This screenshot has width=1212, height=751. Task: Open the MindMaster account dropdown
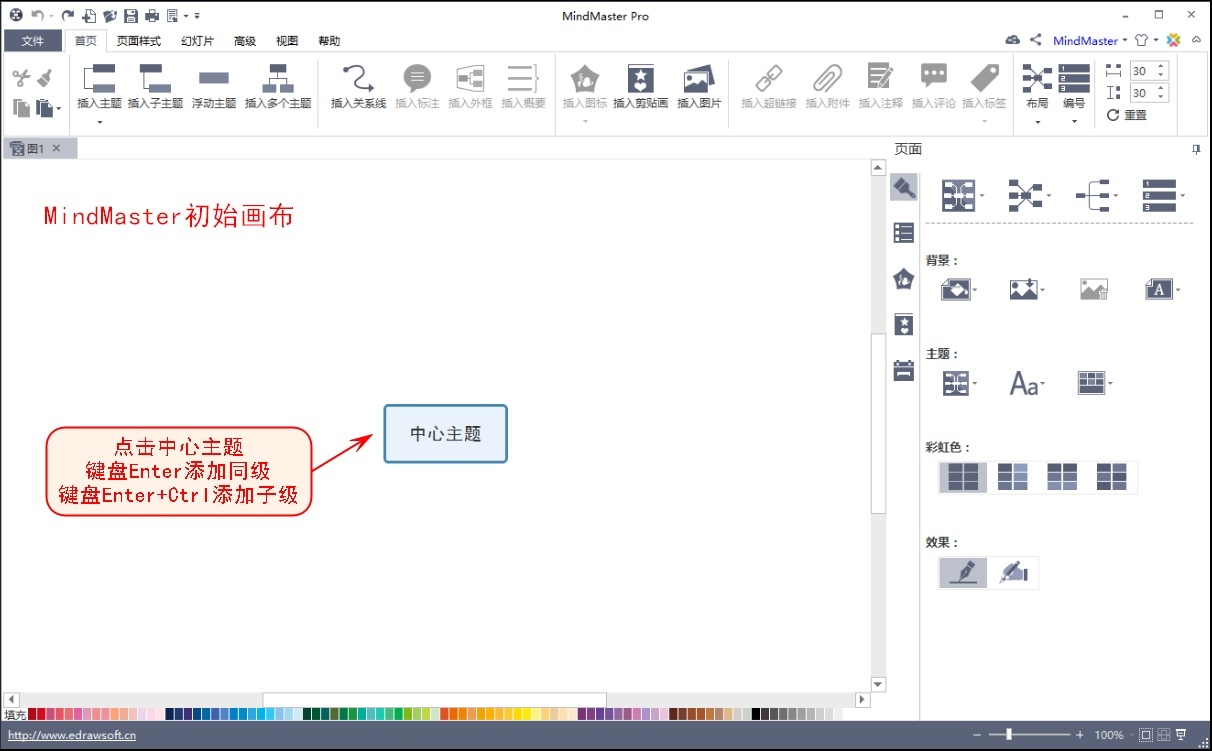pyautogui.click(x=1126, y=41)
